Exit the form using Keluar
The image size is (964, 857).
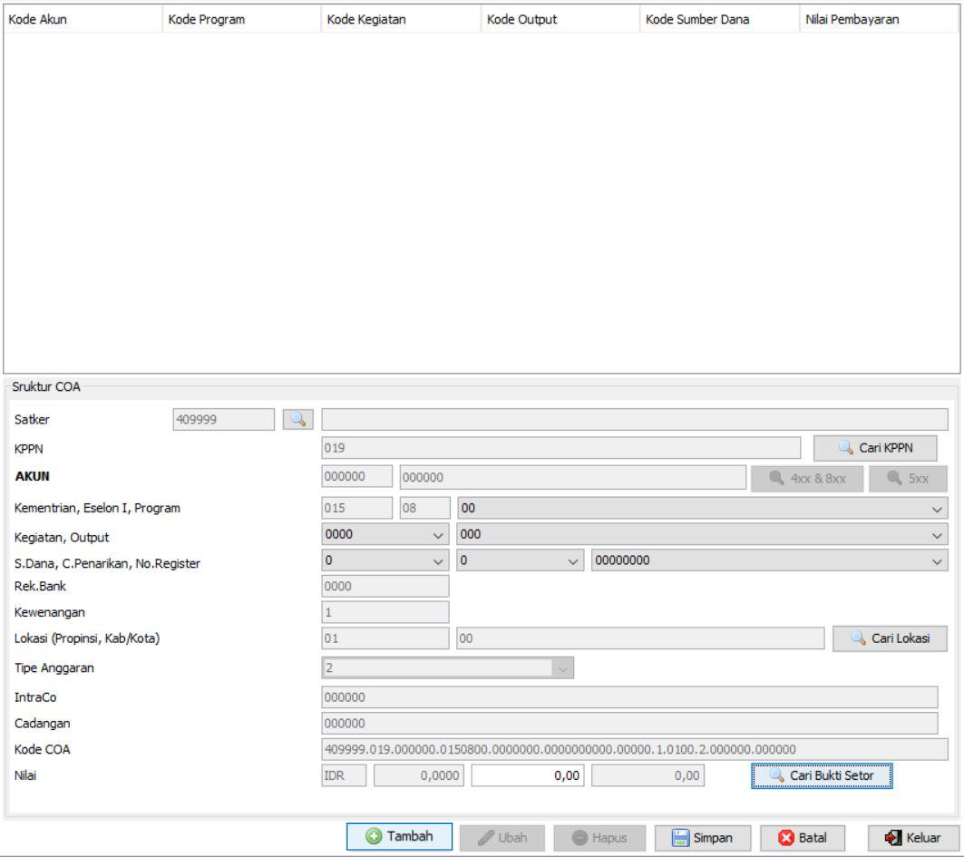click(913, 838)
